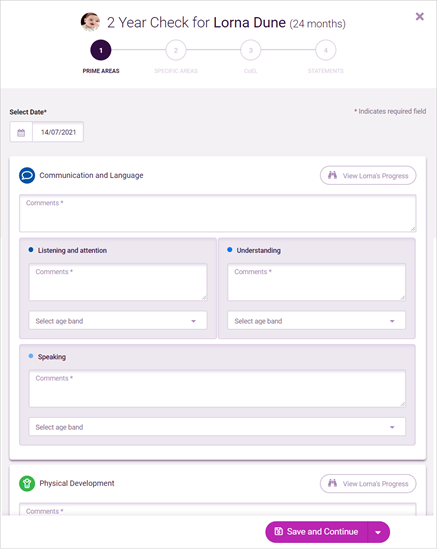Image resolution: width=437 pixels, height=549 pixels.
Task: Click Save and Continue button
Action: point(317,532)
